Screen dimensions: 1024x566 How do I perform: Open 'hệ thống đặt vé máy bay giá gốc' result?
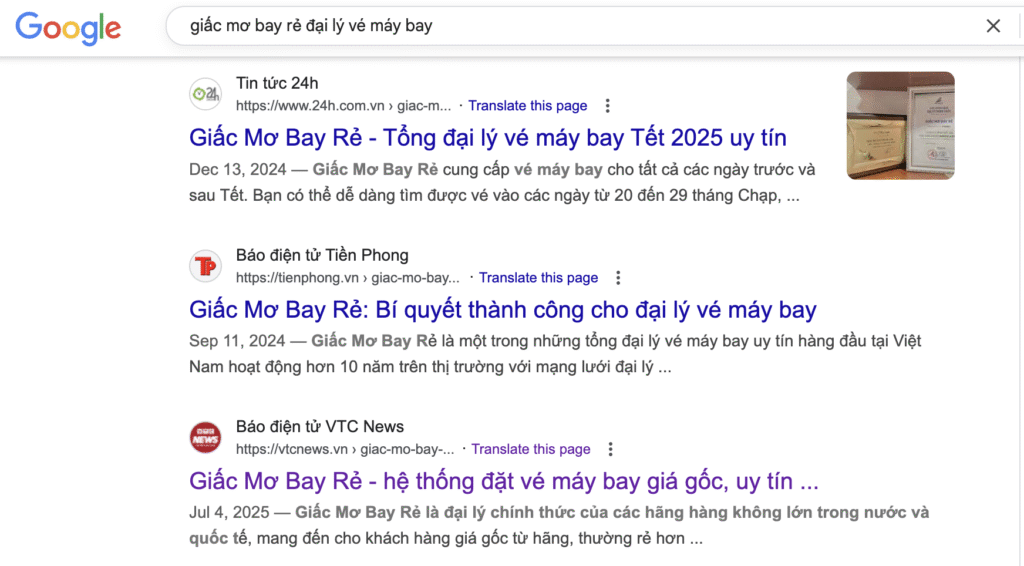(x=504, y=481)
